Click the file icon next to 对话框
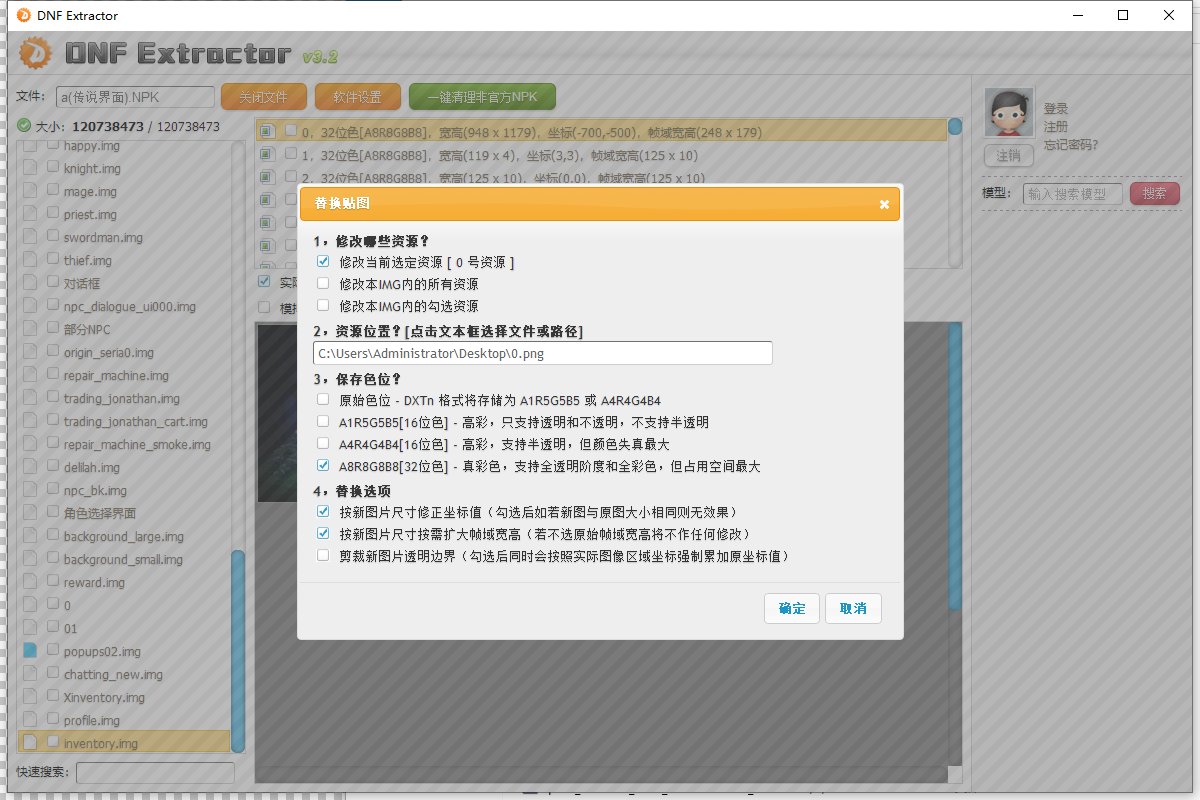The width and height of the screenshot is (1200, 800). point(30,283)
